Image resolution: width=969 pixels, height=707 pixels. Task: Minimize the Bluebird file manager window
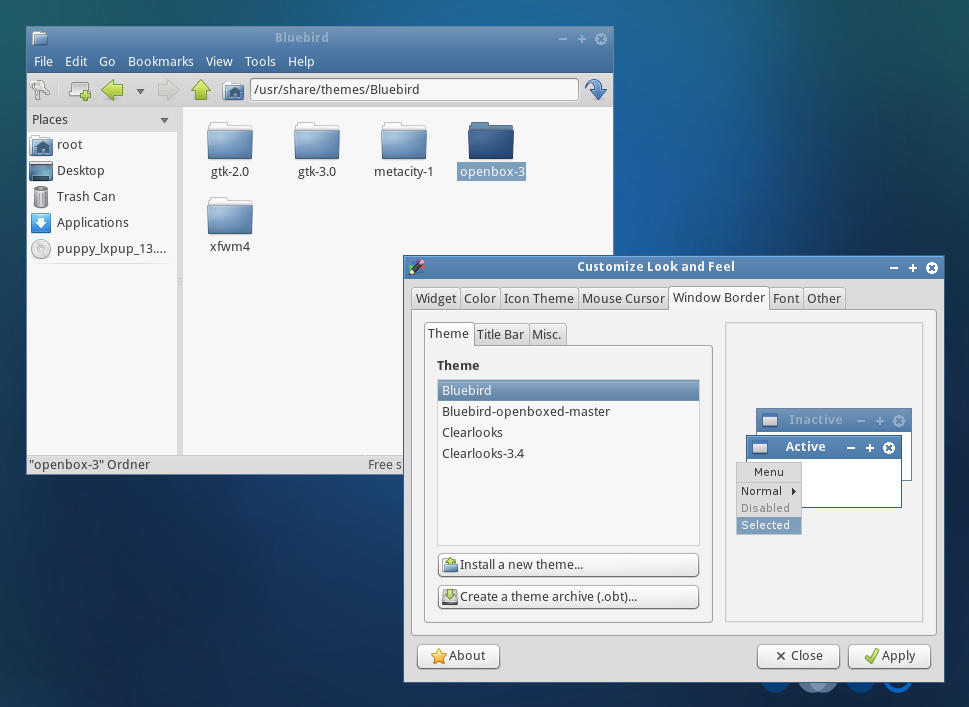click(562, 39)
